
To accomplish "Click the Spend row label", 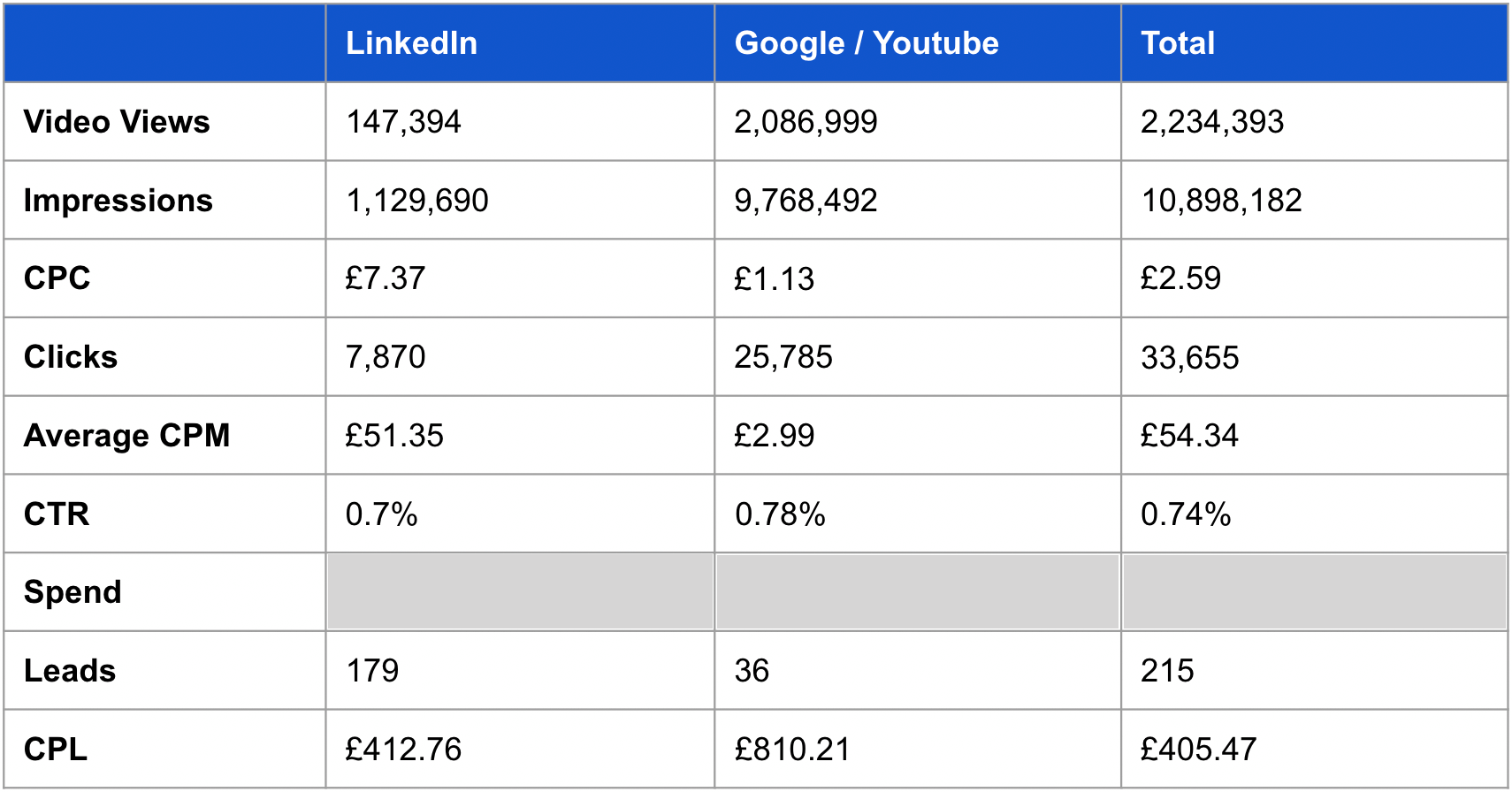I will [x=73, y=592].
